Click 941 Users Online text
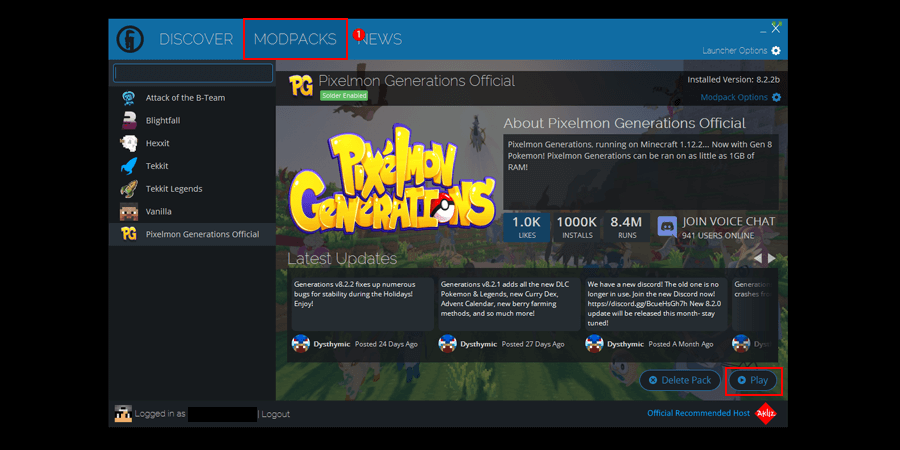The width and height of the screenshot is (900, 450). [x=718, y=235]
